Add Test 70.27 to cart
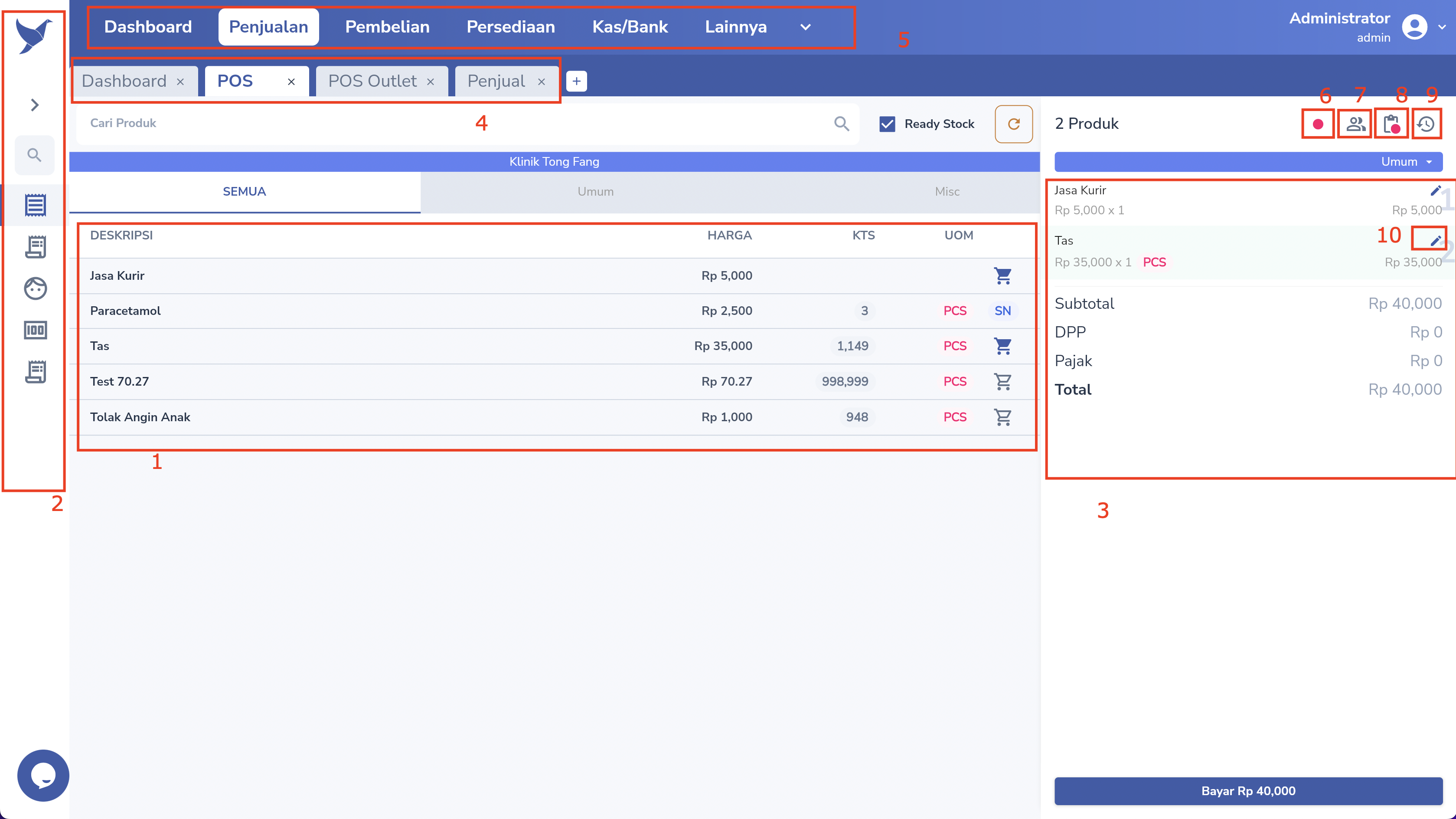1456x819 pixels. (1003, 381)
